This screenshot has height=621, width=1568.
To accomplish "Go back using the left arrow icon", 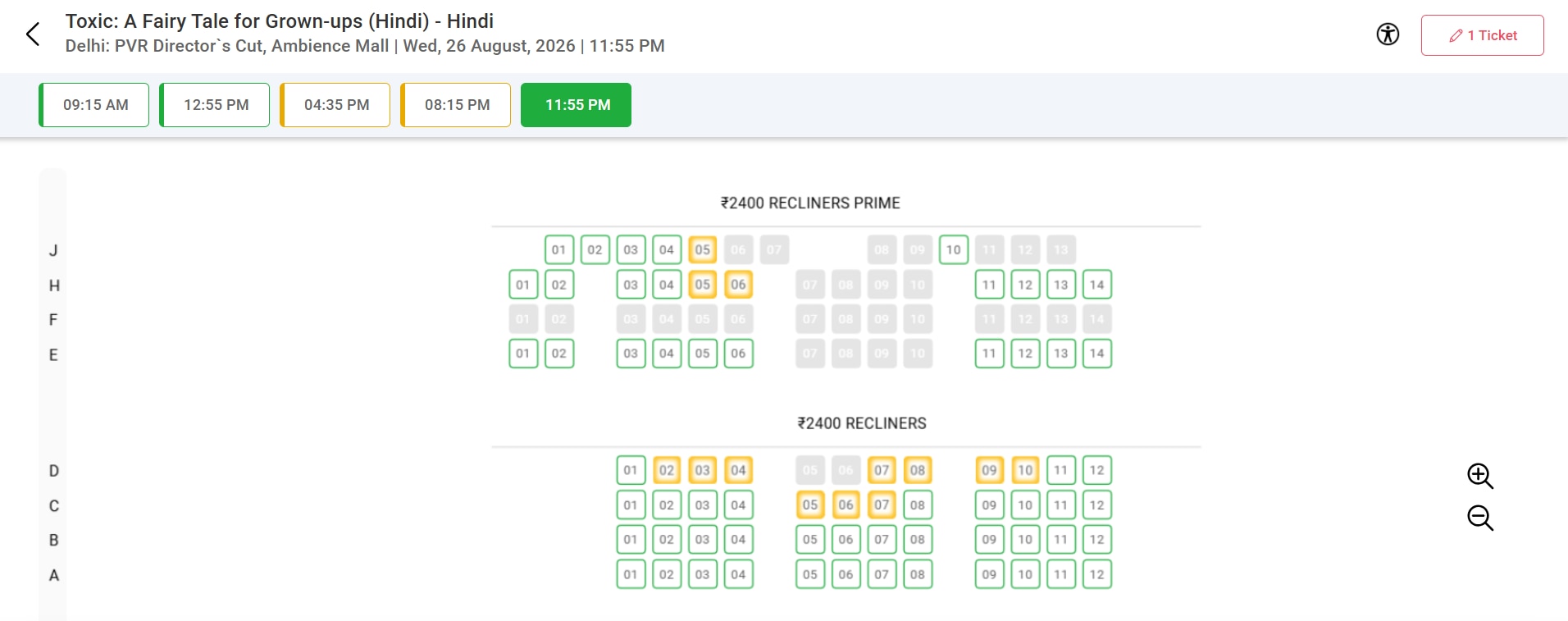I will [x=33, y=34].
